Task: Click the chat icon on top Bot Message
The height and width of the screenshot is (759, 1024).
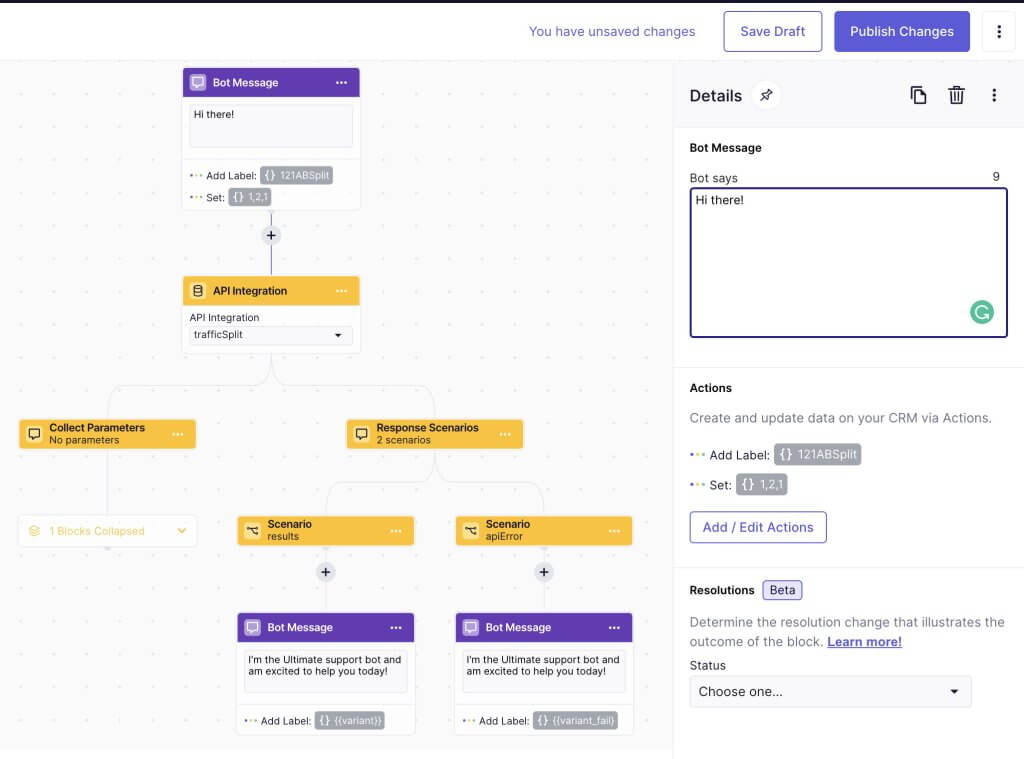Action: coord(198,83)
